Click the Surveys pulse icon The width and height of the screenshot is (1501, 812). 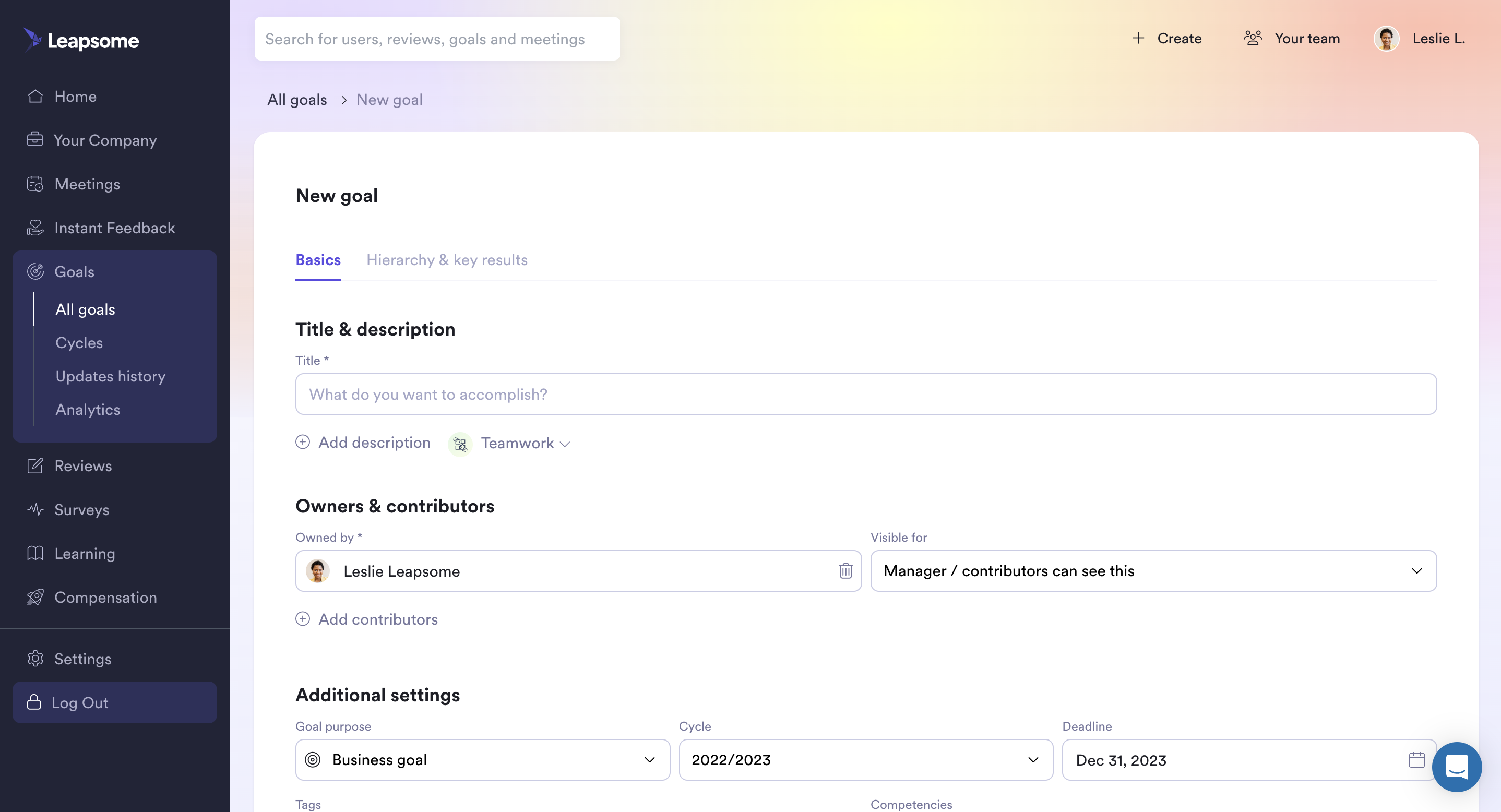coord(35,509)
